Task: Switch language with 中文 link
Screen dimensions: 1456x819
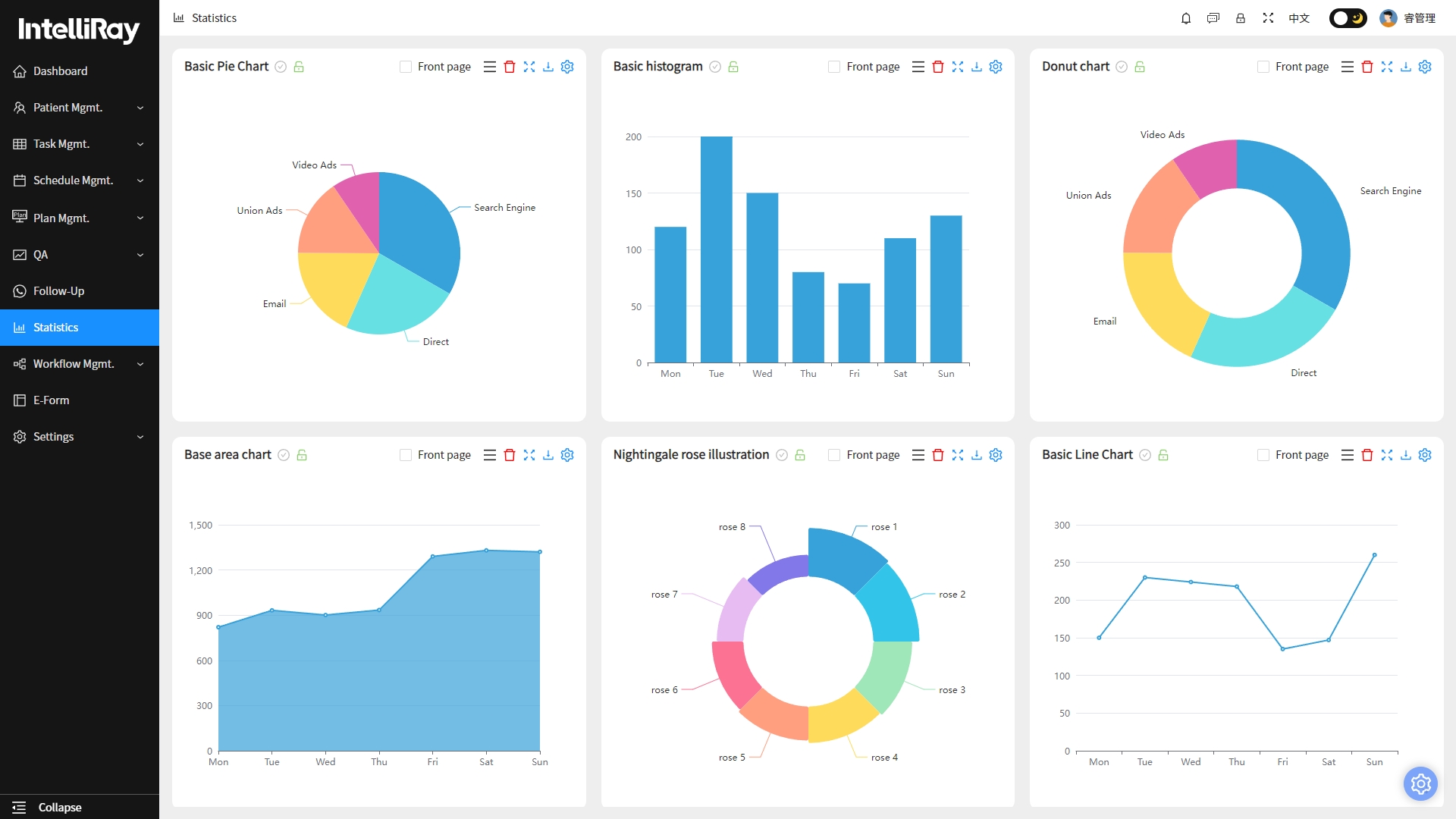Action: tap(1299, 18)
